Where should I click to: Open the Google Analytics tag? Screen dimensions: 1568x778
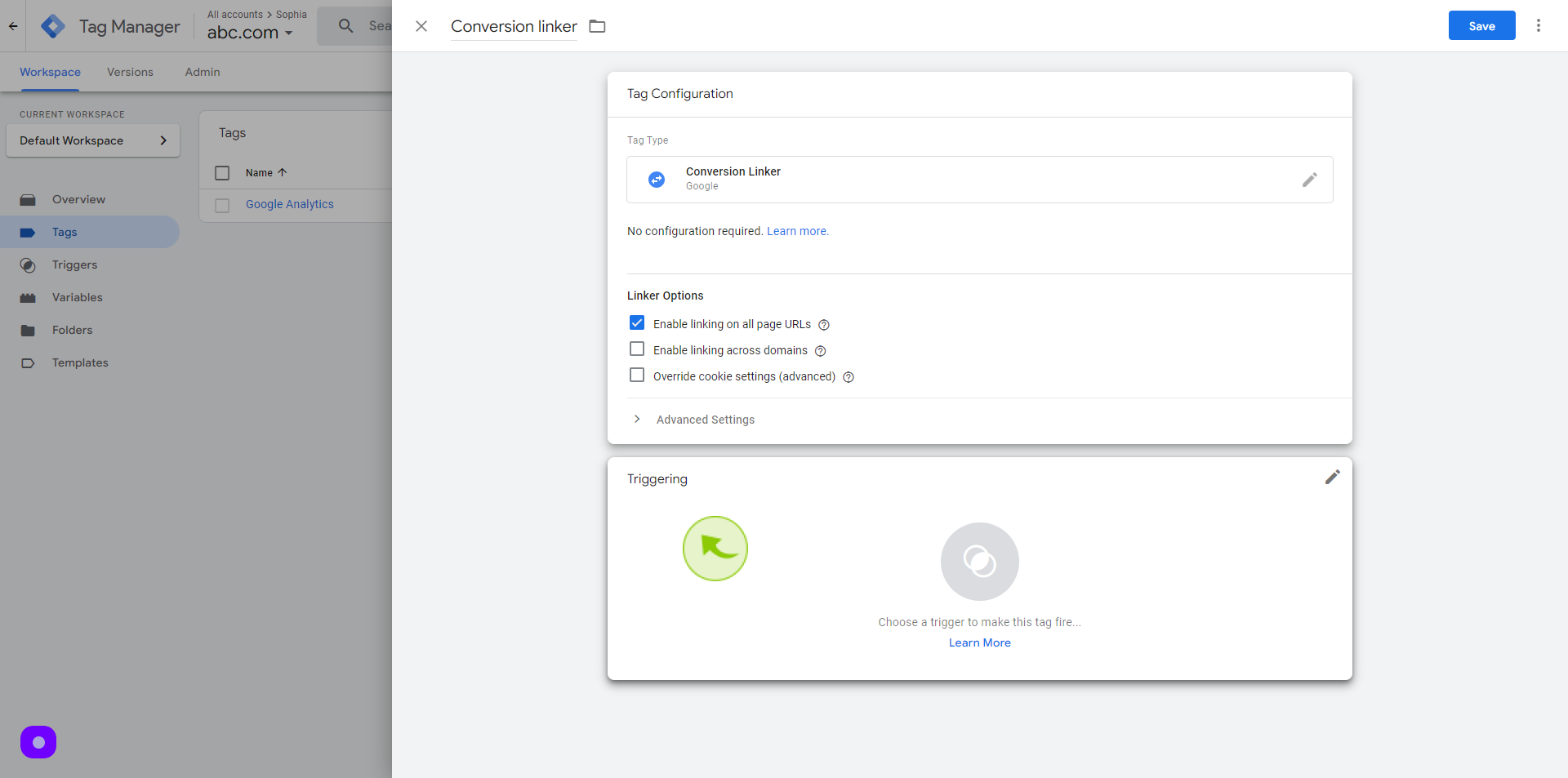point(290,204)
